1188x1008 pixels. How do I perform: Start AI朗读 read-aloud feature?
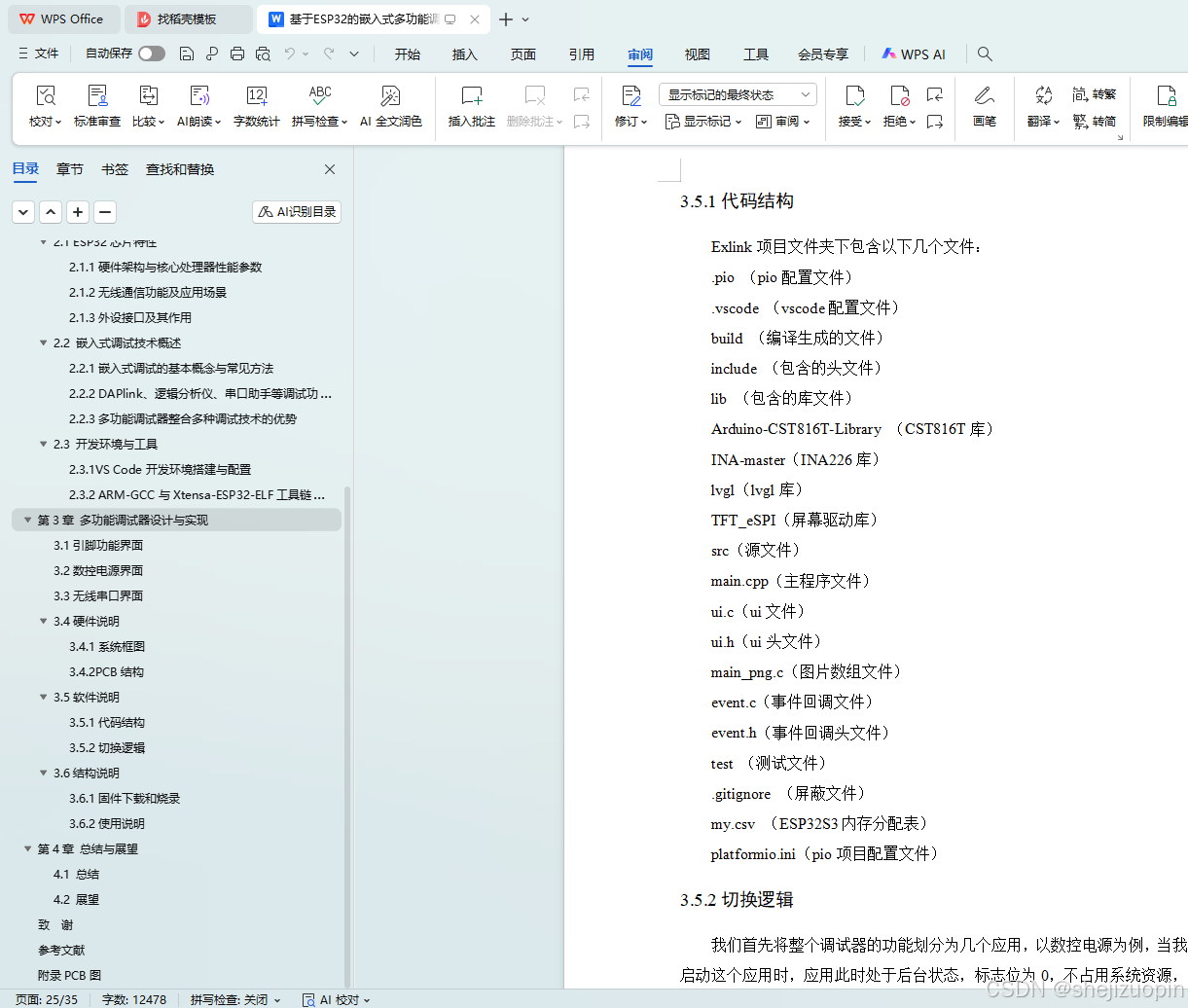(x=198, y=105)
